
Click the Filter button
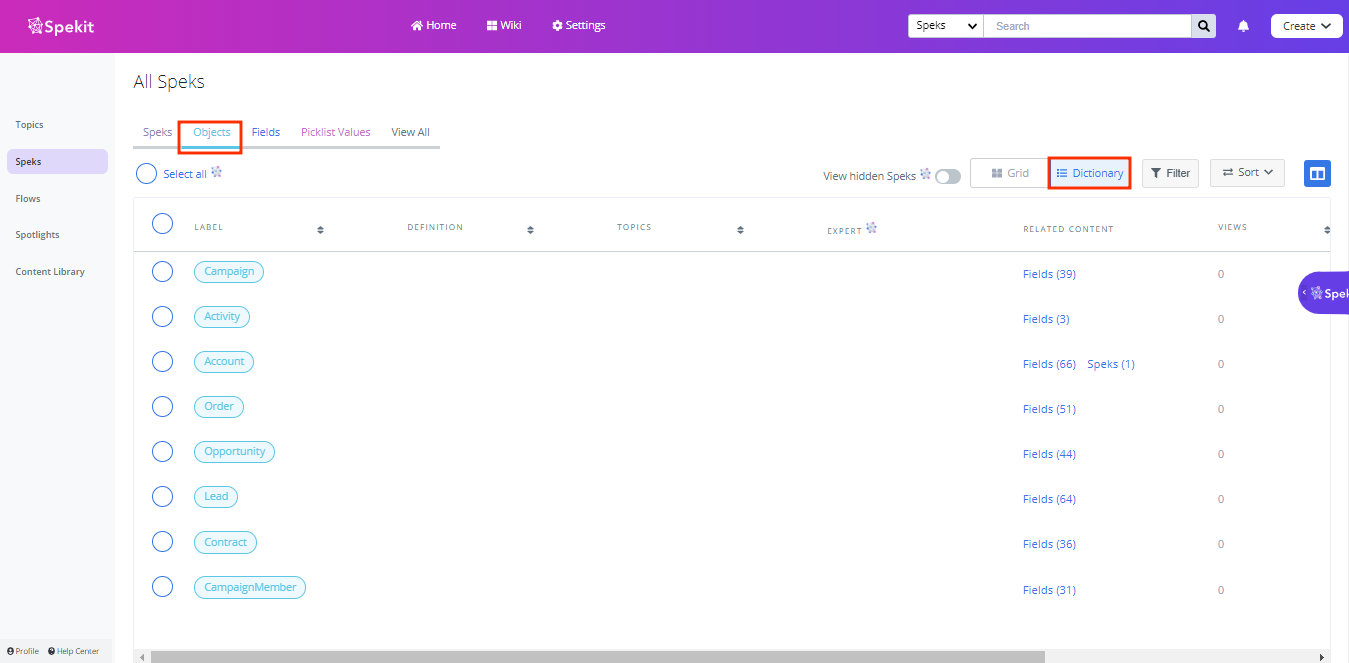[1170, 173]
